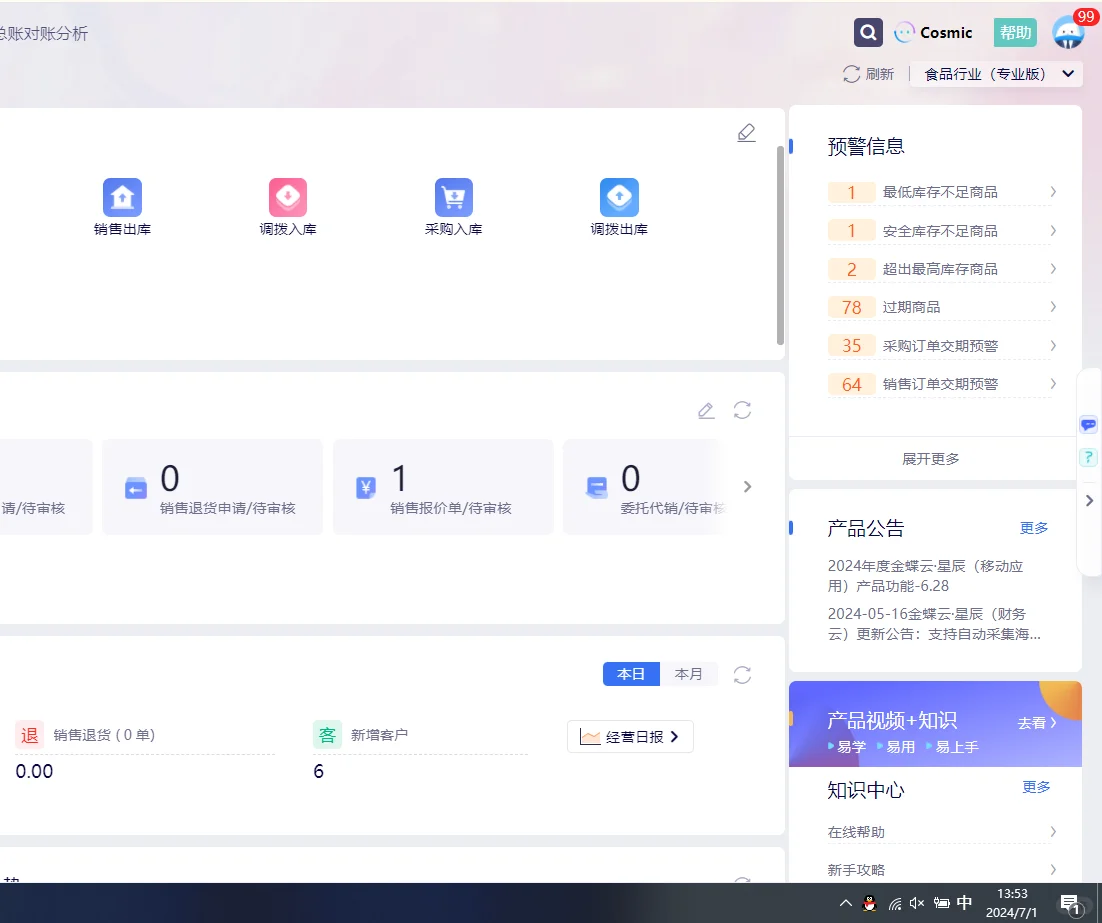This screenshot has height=923, width=1102.
Task: Open the 食品行业（专业版）dropdown
Action: click(996, 73)
